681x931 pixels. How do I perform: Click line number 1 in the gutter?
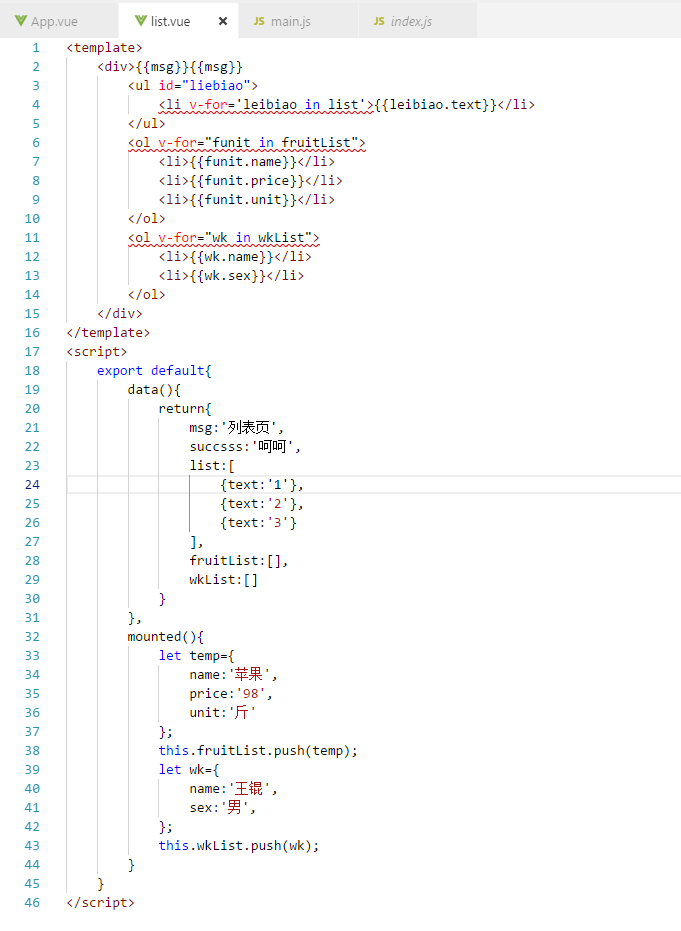coord(36,48)
